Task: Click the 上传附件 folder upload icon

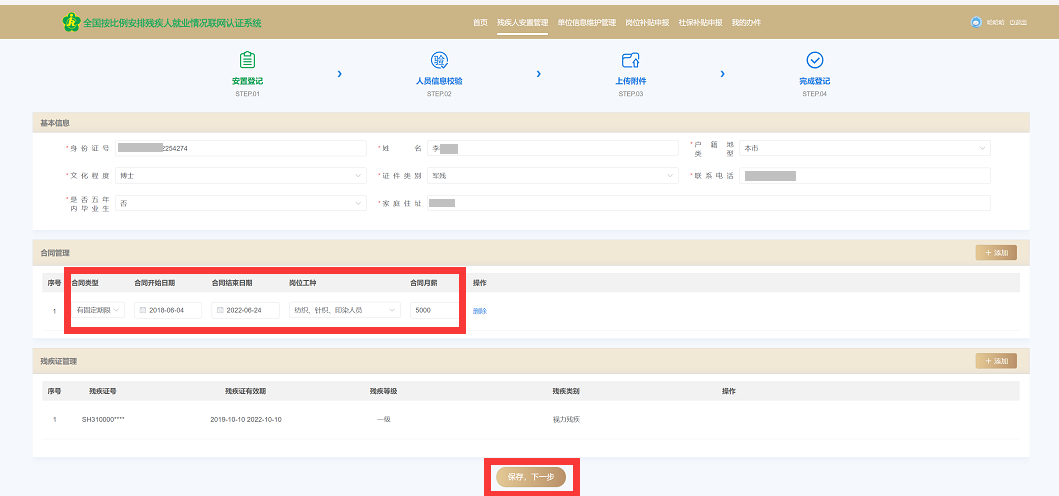Action: coord(630,60)
